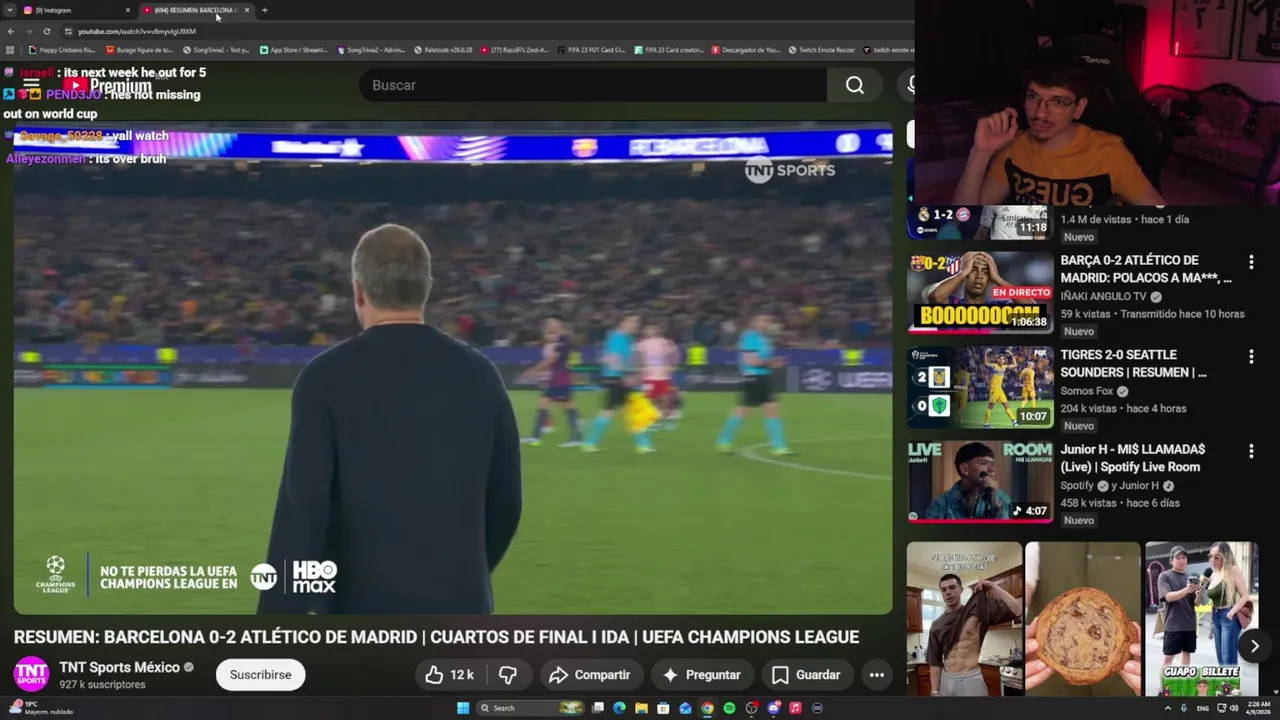Screen dimensions: 1280x720
Task: Open TNT Sports México channel avatar
Action: tap(31, 674)
